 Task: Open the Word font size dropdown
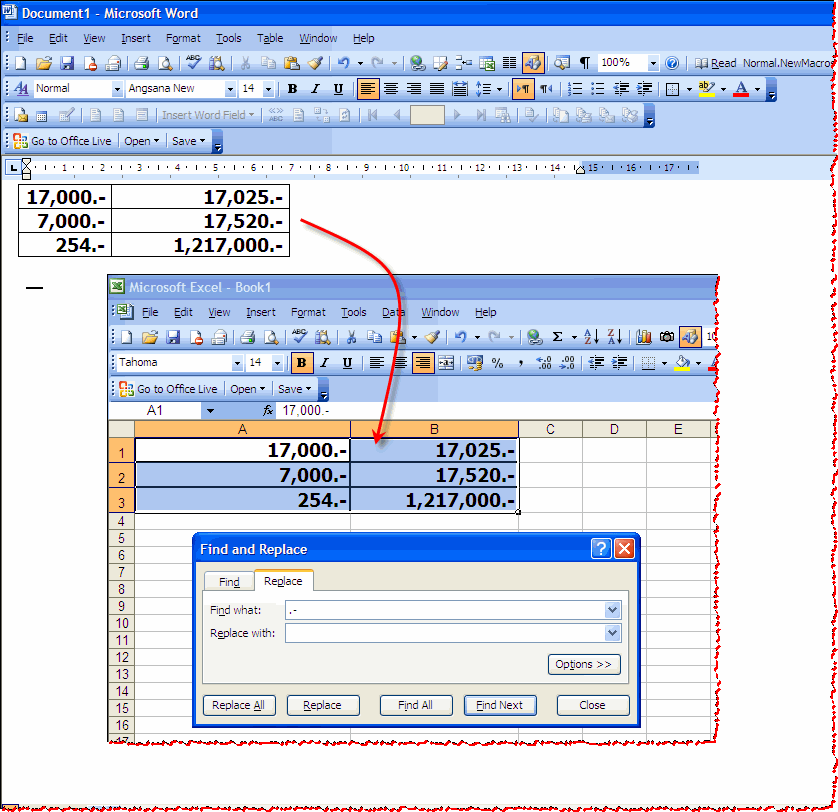(269, 89)
